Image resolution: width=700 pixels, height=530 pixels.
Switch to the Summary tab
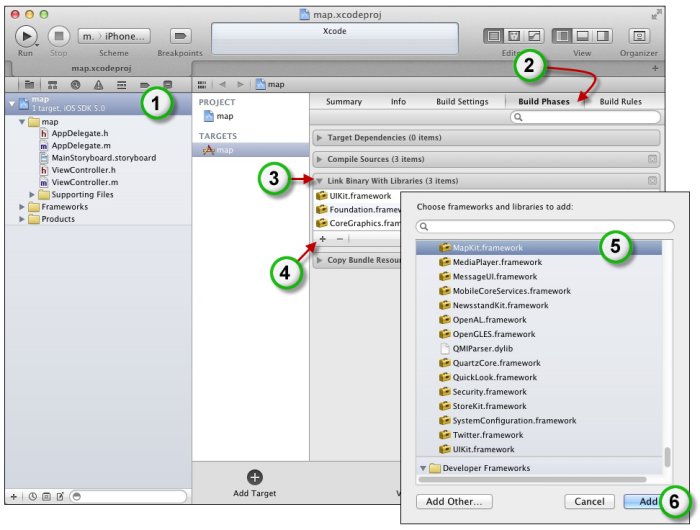point(344,101)
